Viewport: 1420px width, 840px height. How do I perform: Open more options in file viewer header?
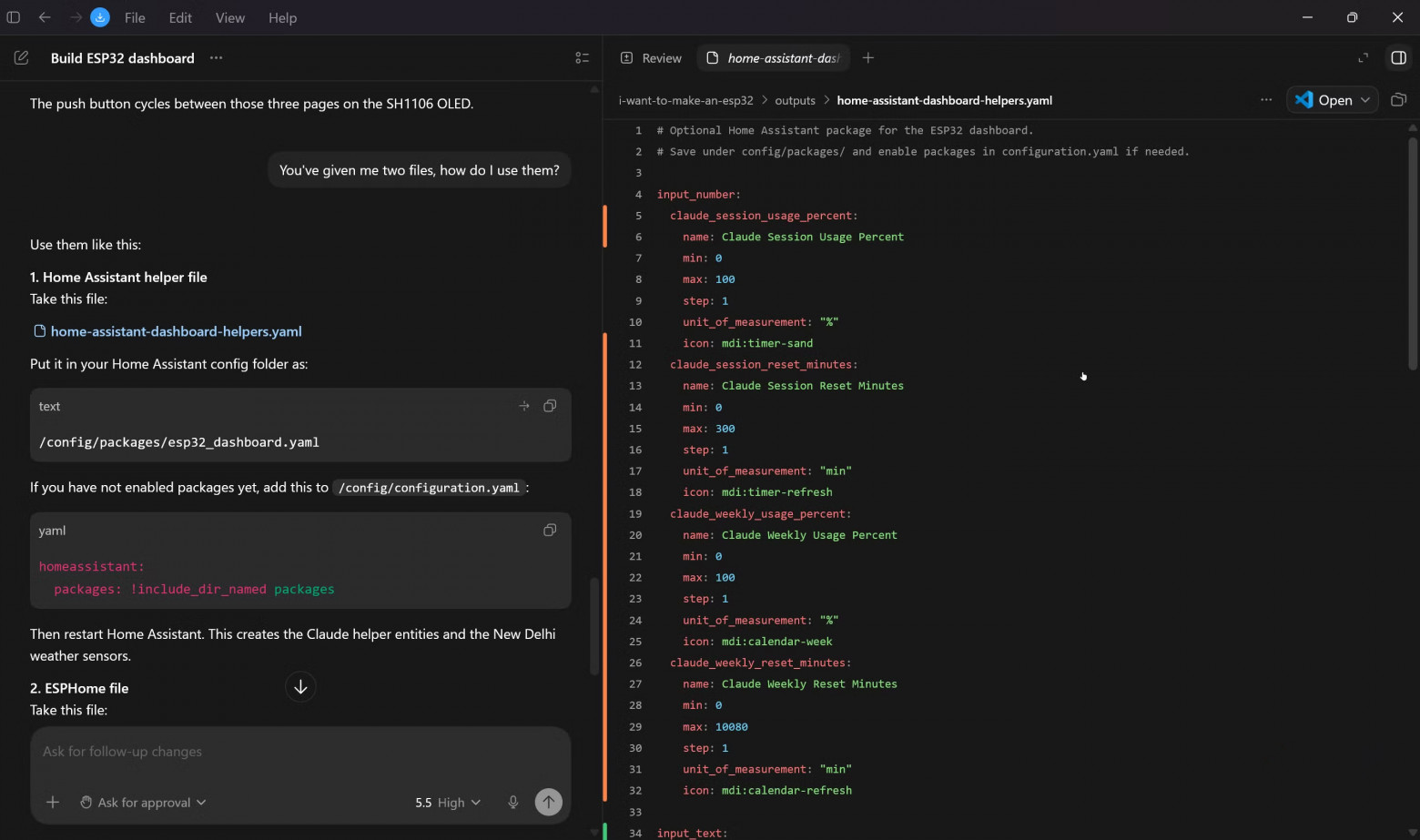[1266, 100]
